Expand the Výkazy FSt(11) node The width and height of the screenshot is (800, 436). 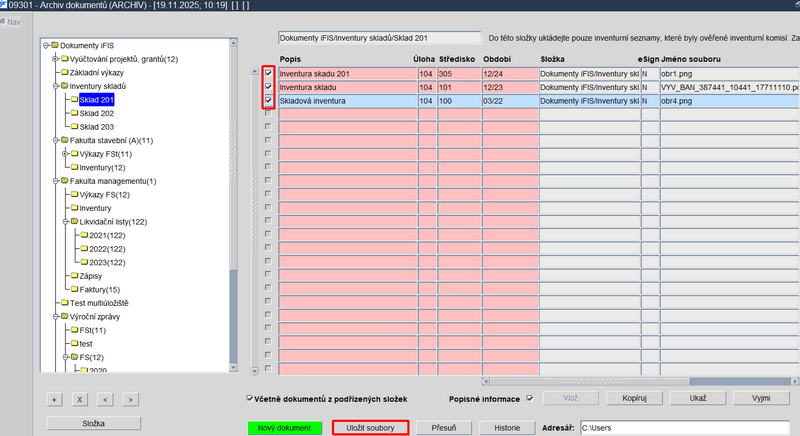click(x=65, y=154)
